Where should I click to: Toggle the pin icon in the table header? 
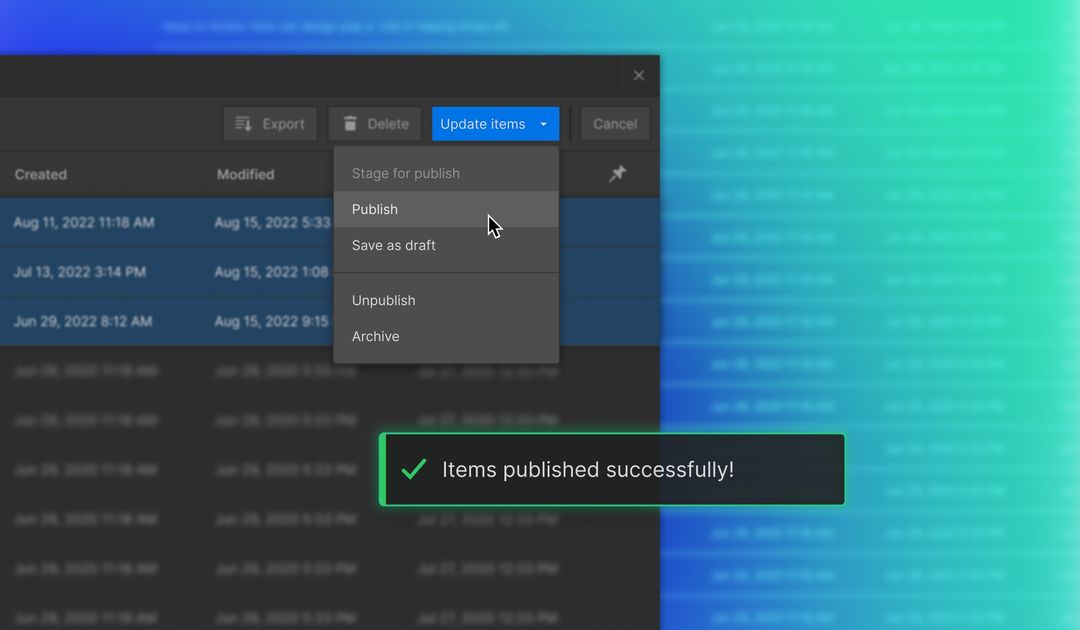(x=617, y=173)
